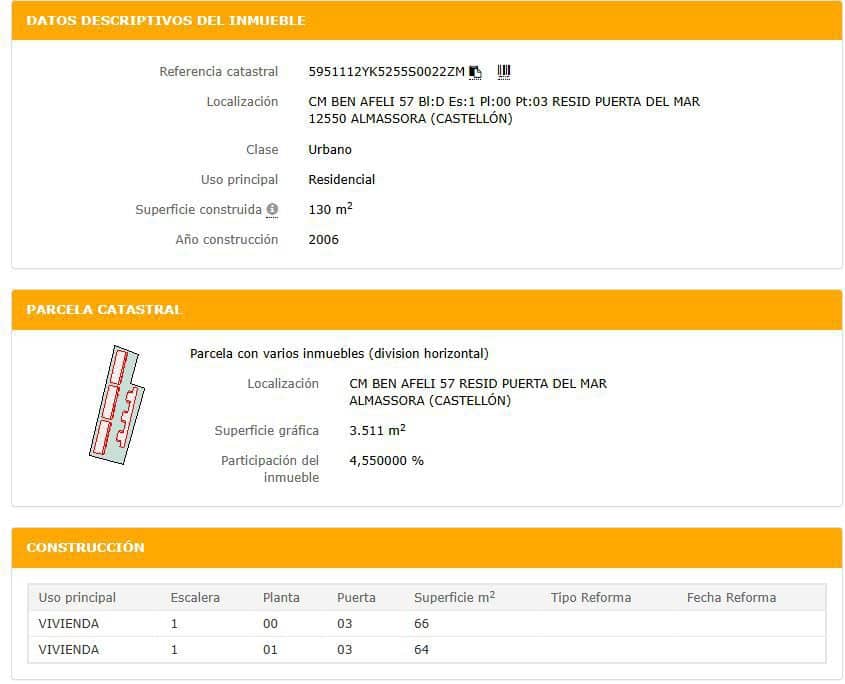Collapse the Construcción section header
Screen dimensions: 845x684
click(x=86, y=548)
